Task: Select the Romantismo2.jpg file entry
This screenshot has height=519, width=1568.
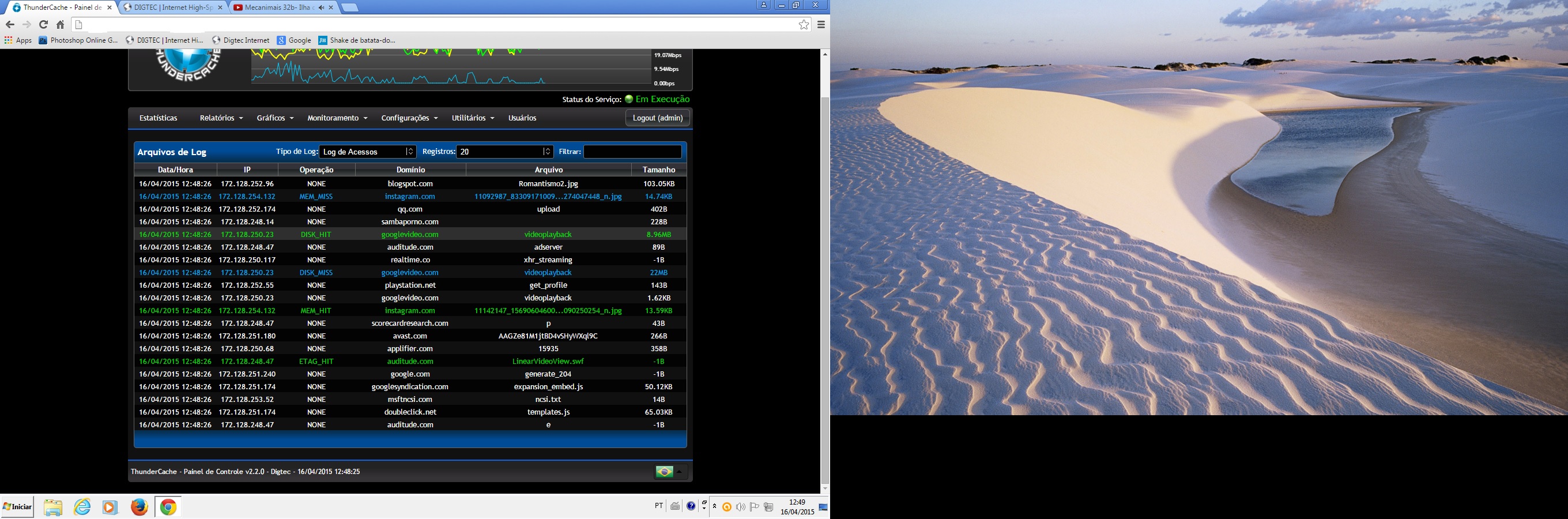Action: pos(548,184)
